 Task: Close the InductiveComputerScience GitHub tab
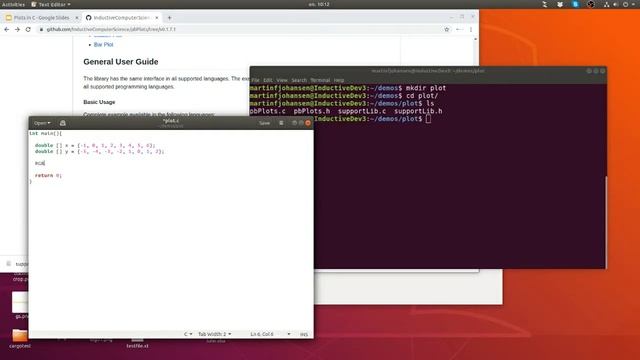point(157,18)
